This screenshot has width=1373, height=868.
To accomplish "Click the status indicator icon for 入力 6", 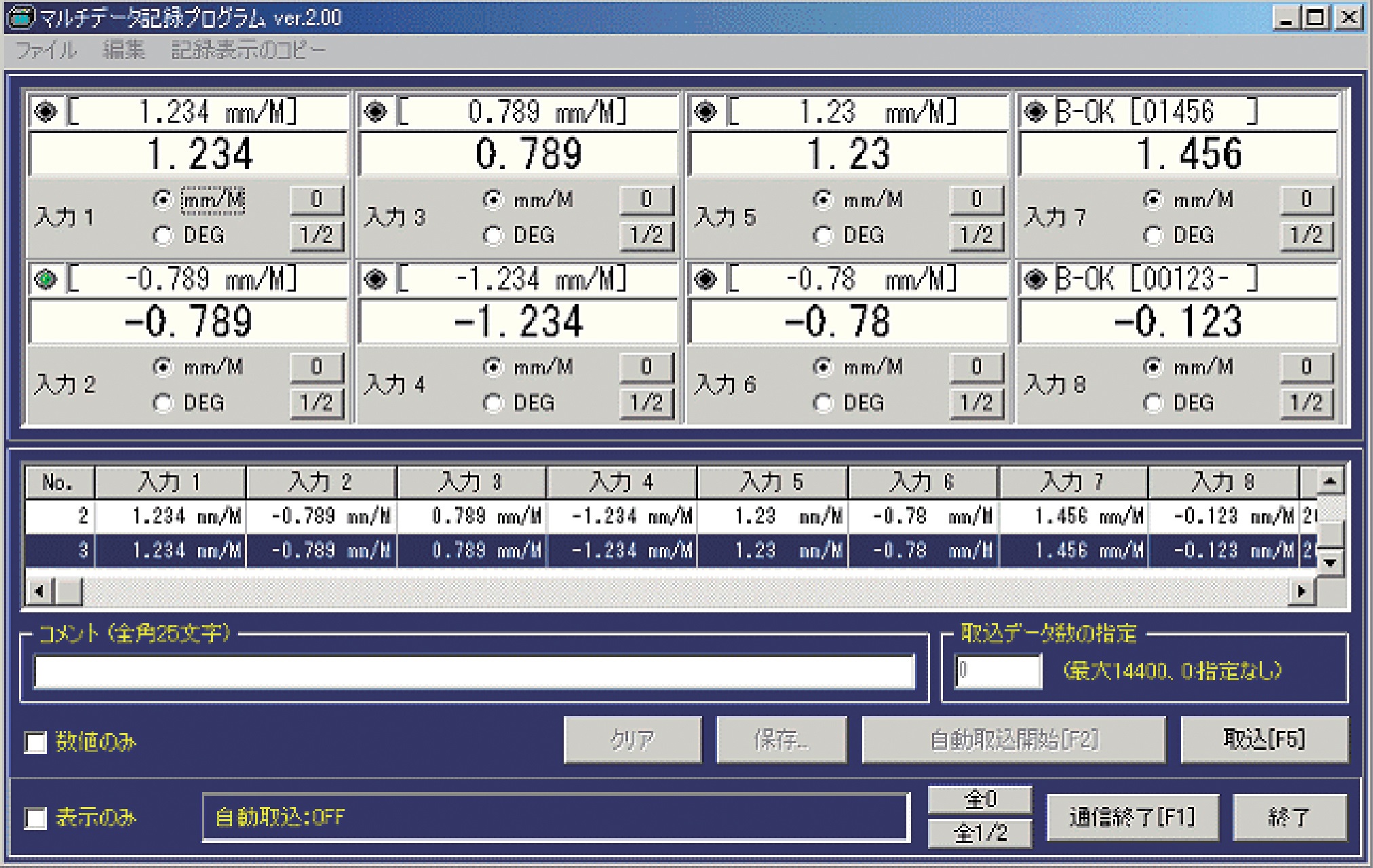I will (x=705, y=279).
